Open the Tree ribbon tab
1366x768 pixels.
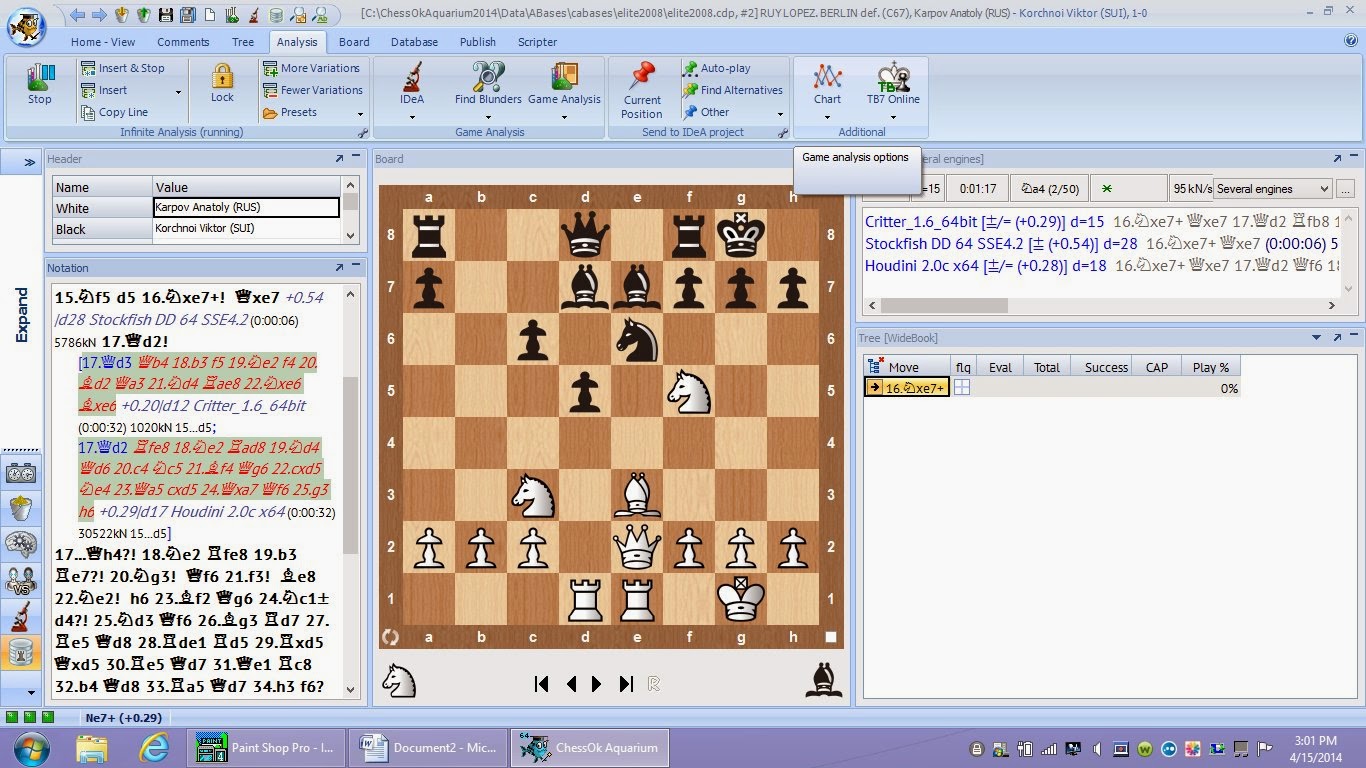(x=243, y=42)
